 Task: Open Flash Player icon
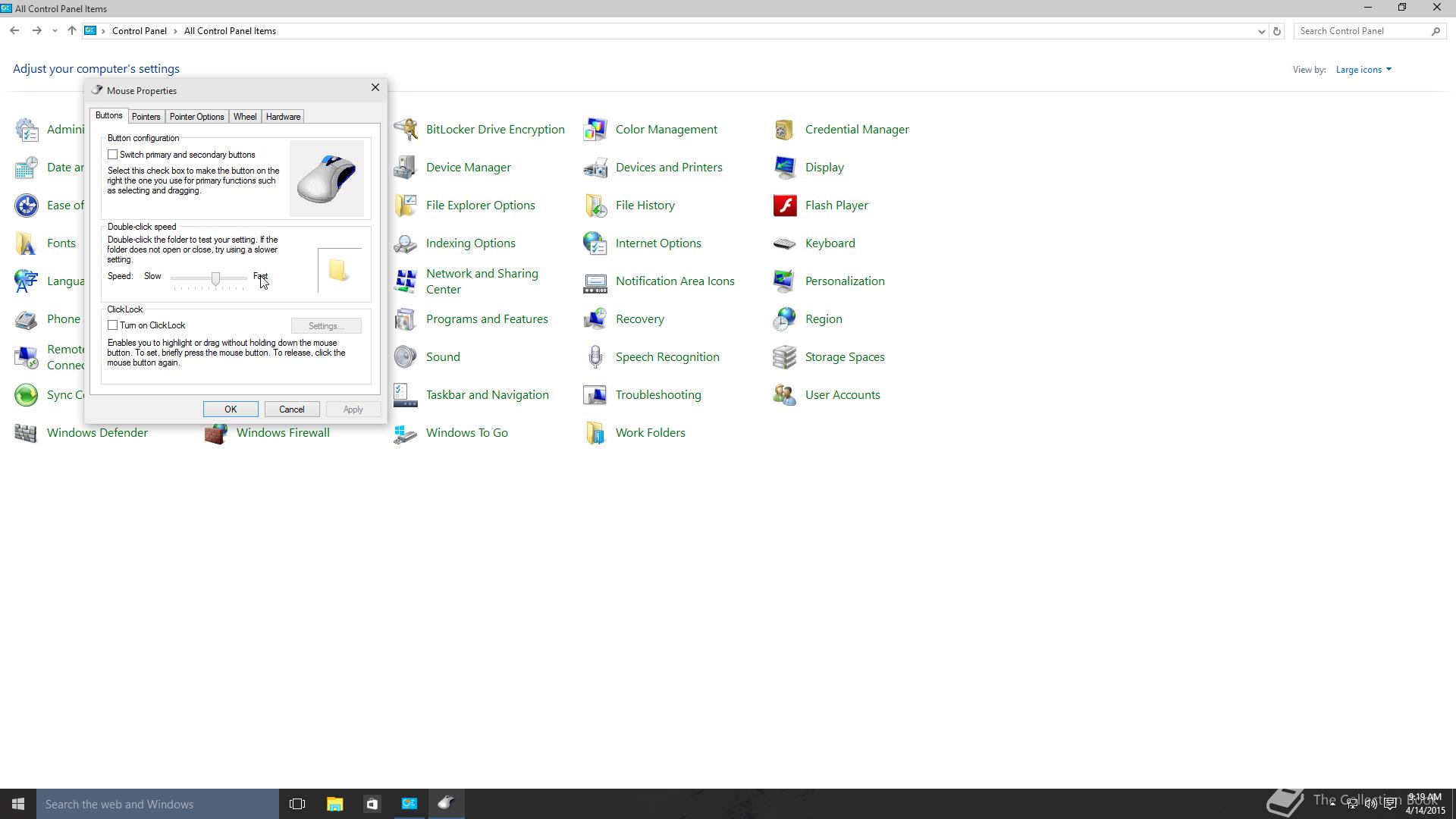[785, 206]
